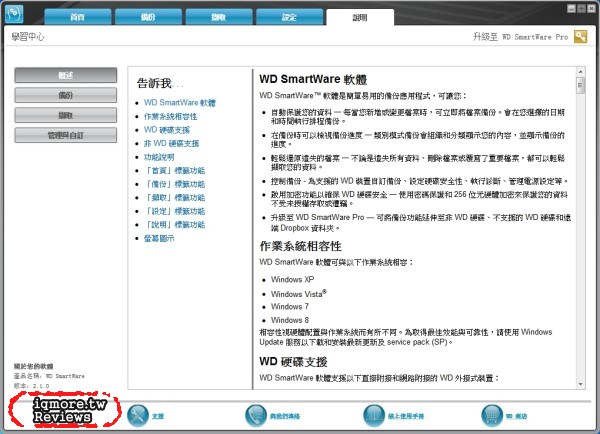
Task: Open the 「設定」標籤功能 link
Action: (174, 211)
